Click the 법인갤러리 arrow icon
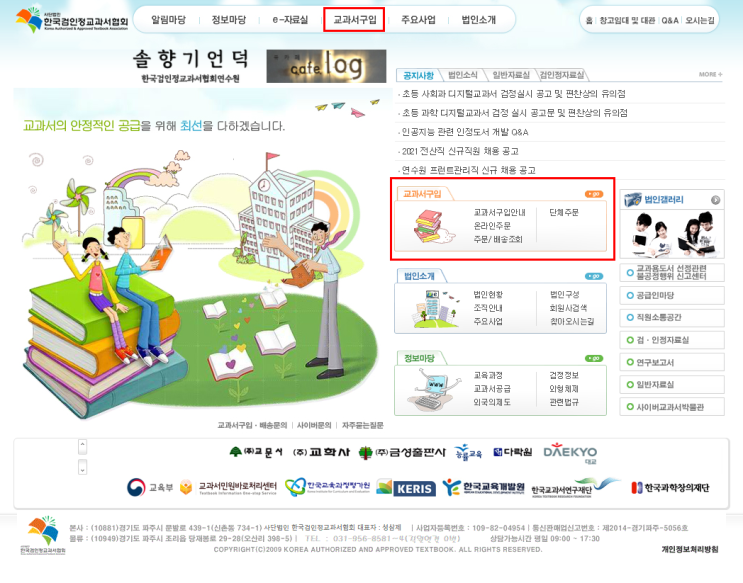Screen dimensions: 743x583 (716, 200)
